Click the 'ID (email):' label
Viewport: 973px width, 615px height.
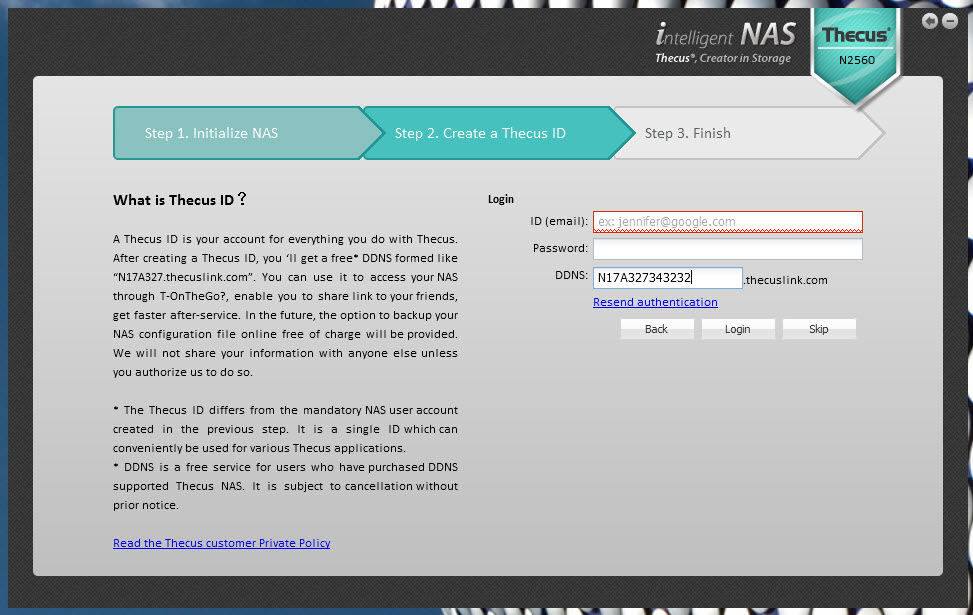tap(558, 221)
